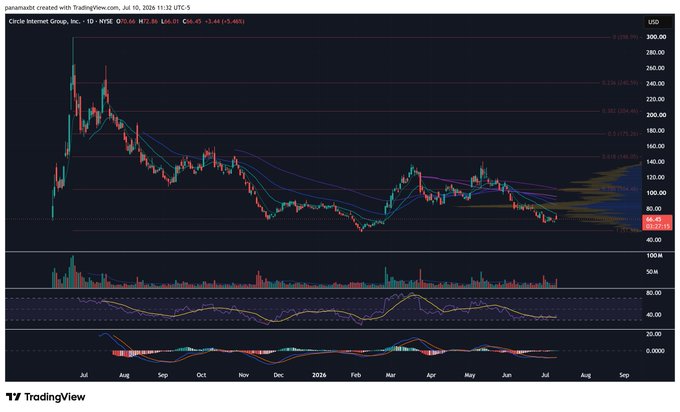Click the 140.00 price axis label
Screen dimensions: 680x412
(x=656, y=162)
